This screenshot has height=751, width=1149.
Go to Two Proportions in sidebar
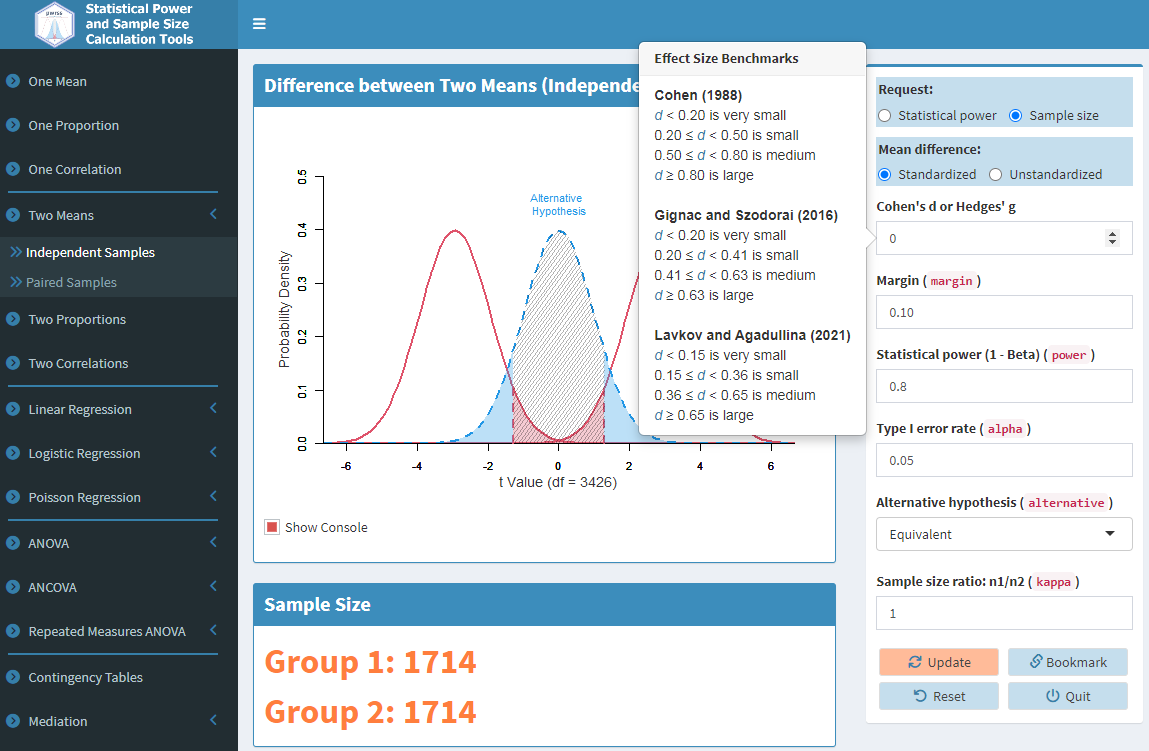pos(77,319)
